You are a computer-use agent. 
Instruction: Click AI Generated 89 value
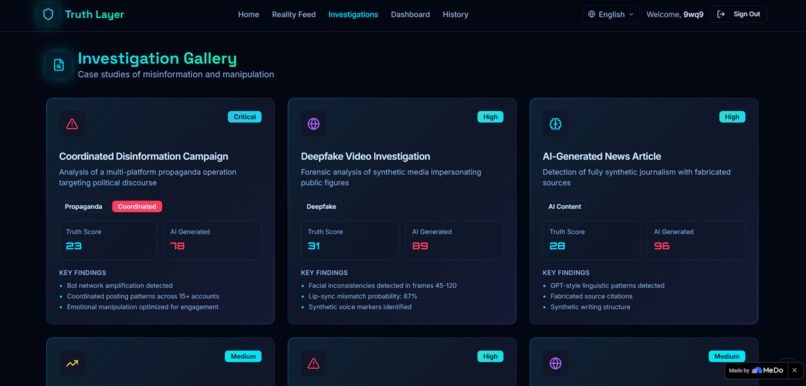(x=420, y=246)
